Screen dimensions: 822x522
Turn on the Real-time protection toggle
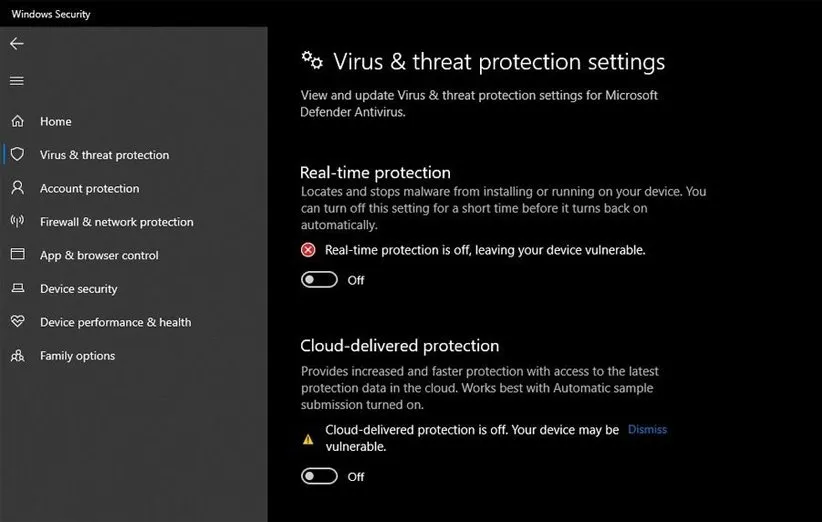pos(319,280)
